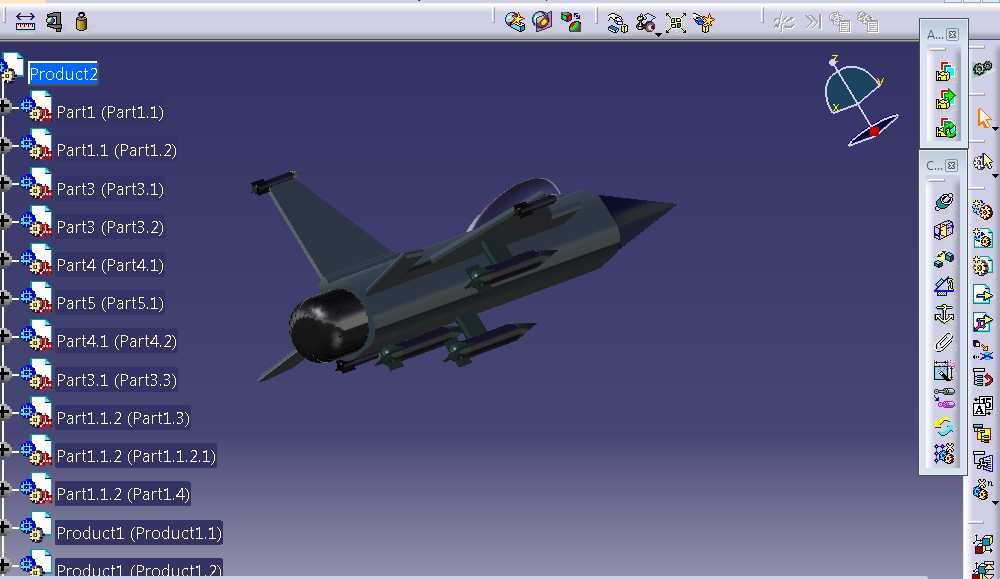Open Graph Tree Reordering
The width and height of the screenshot is (1000, 579).
[x=982, y=377]
